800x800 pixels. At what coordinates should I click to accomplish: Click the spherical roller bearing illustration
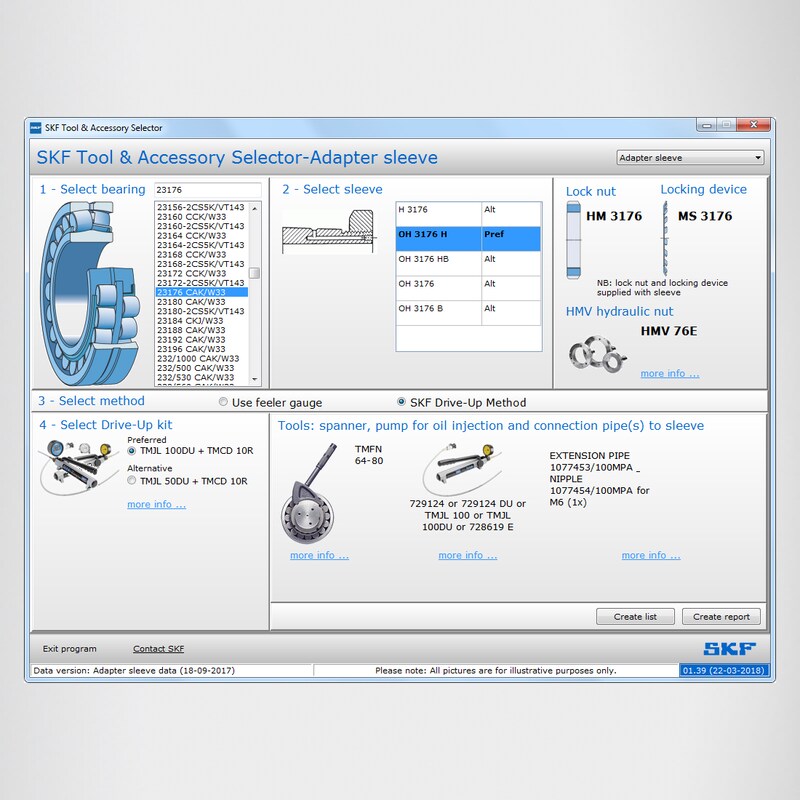90,293
